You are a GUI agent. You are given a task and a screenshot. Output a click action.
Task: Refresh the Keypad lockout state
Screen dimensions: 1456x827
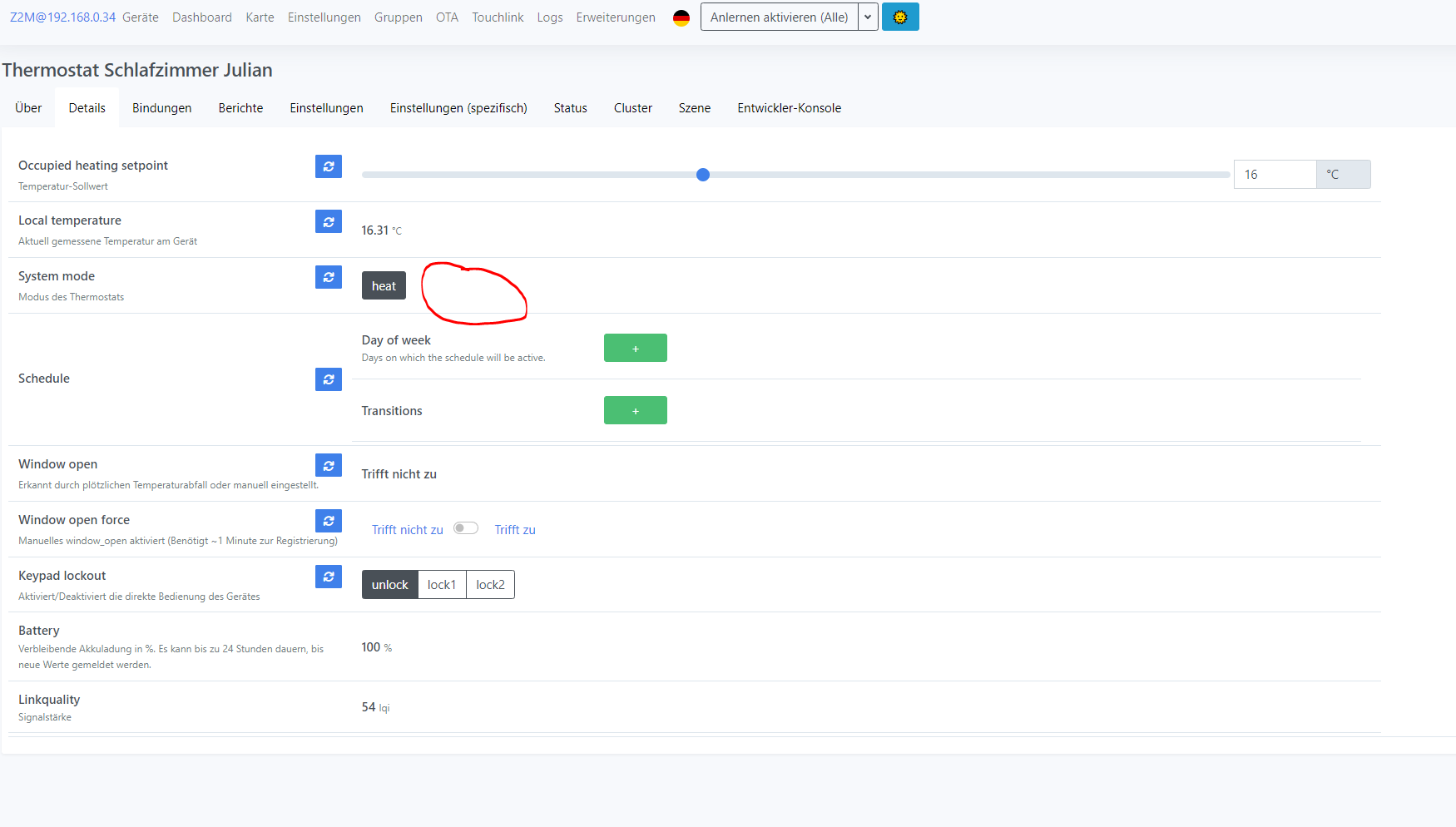(329, 577)
